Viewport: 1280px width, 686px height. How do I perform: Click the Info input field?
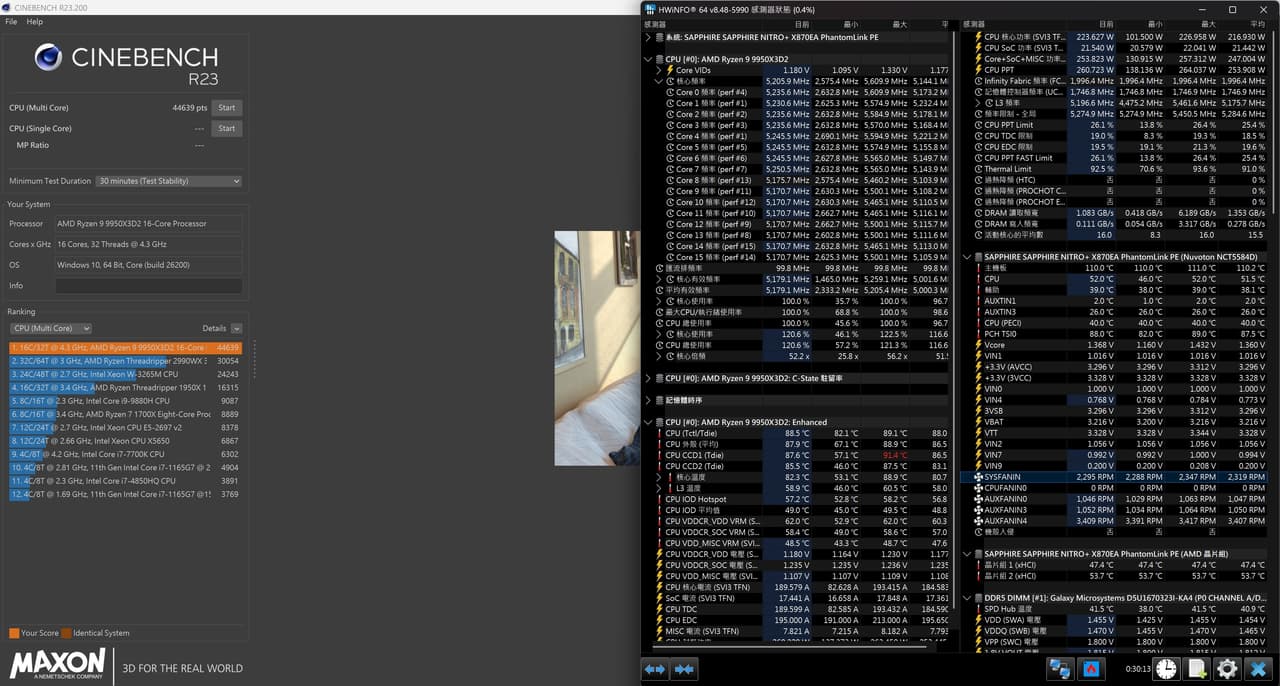point(148,286)
